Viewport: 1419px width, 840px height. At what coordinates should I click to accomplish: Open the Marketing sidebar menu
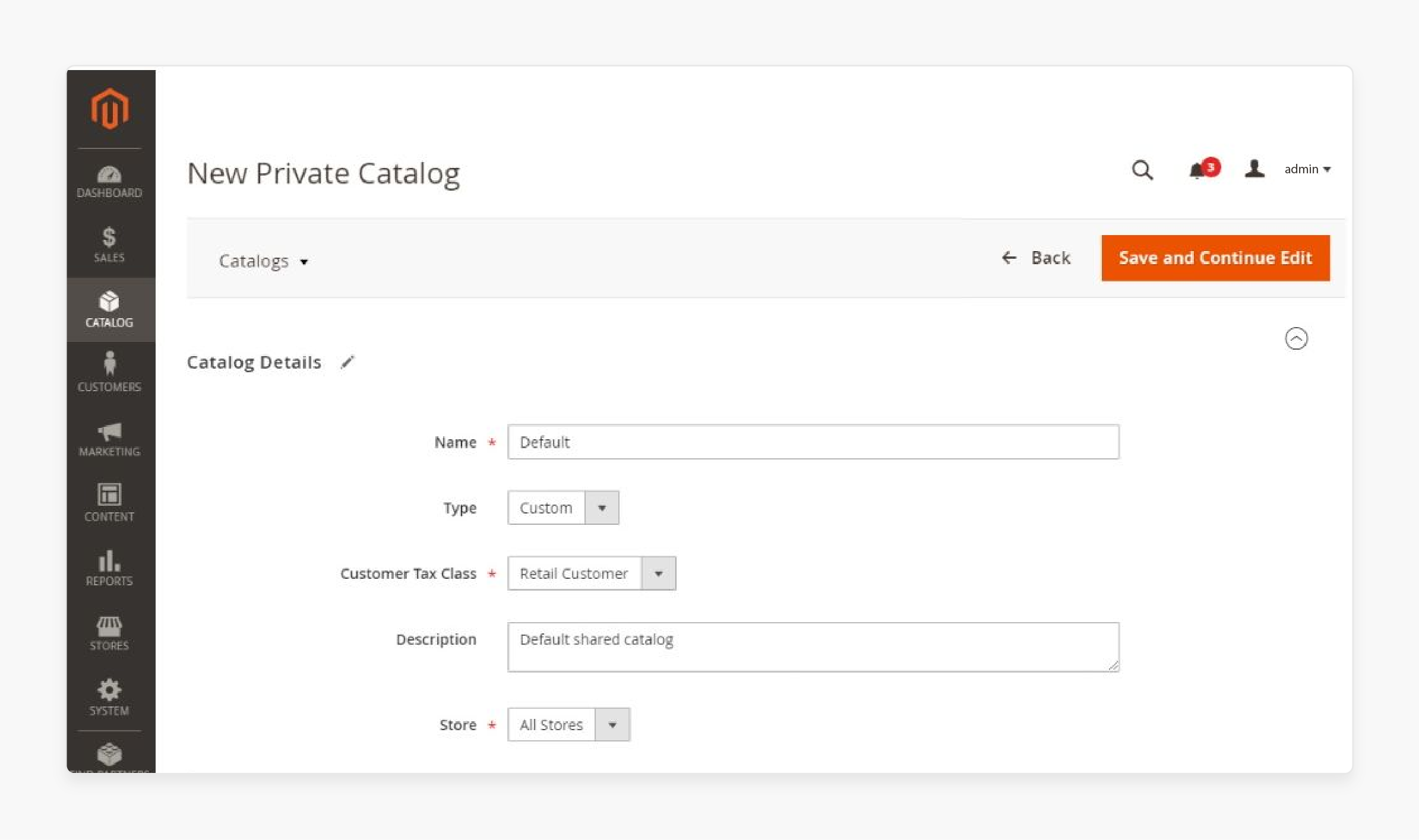110,439
